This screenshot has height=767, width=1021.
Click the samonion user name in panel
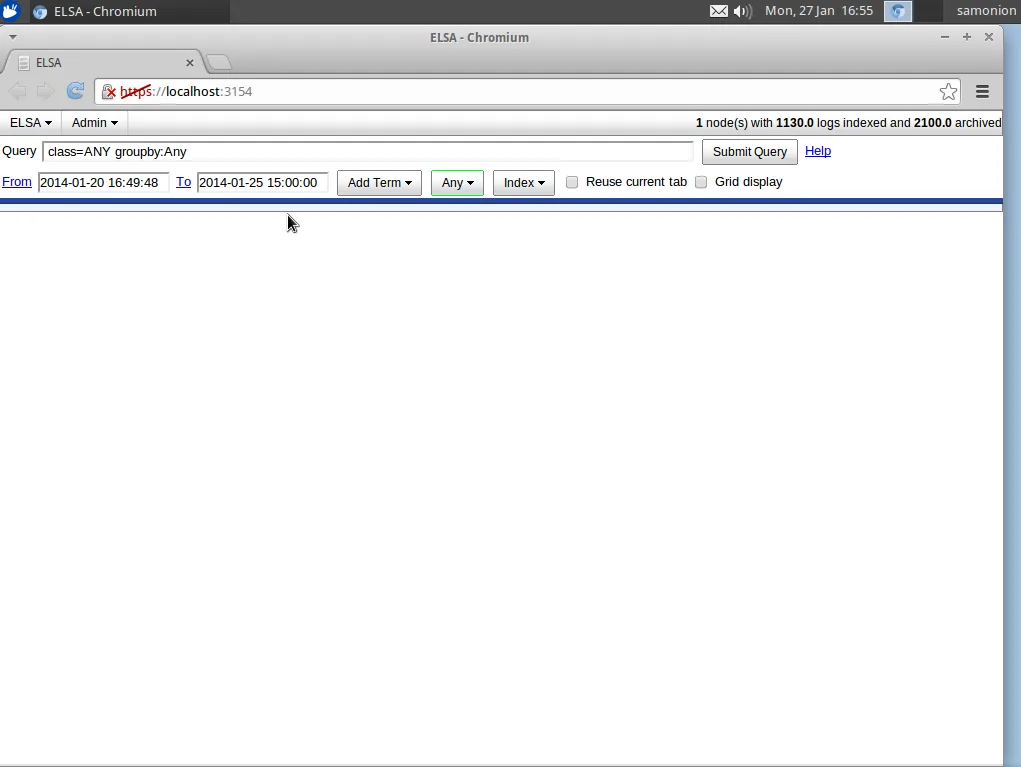[x=986, y=11]
